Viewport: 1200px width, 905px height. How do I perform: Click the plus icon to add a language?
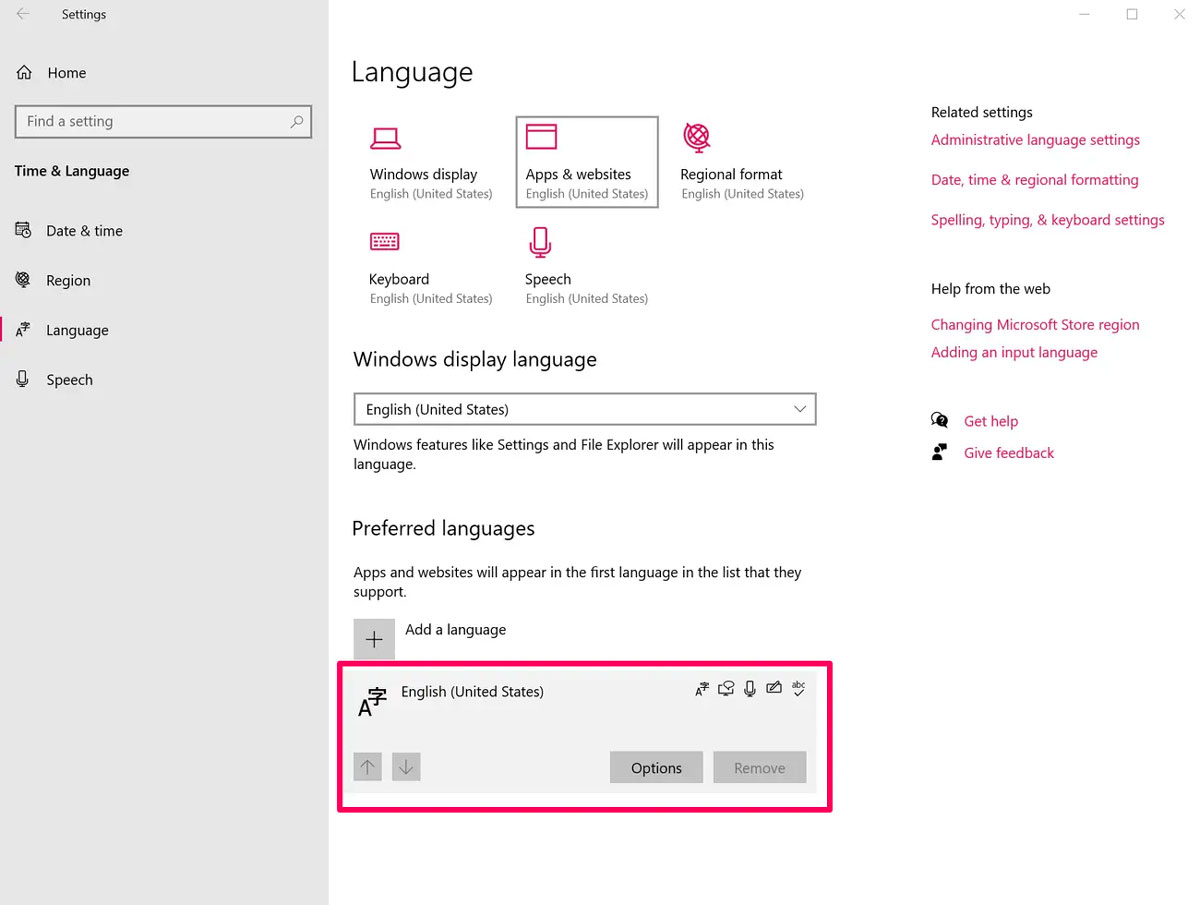click(x=374, y=639)
